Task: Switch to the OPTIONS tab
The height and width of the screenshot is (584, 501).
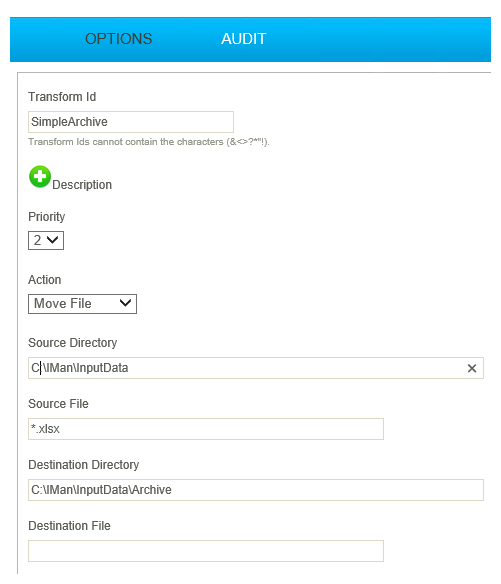Action: 118,39
